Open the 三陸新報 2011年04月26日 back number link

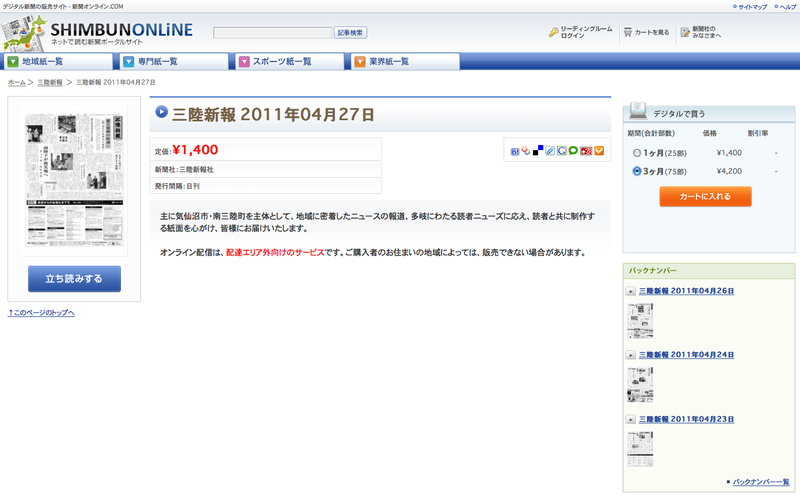(x=686, y=291)
